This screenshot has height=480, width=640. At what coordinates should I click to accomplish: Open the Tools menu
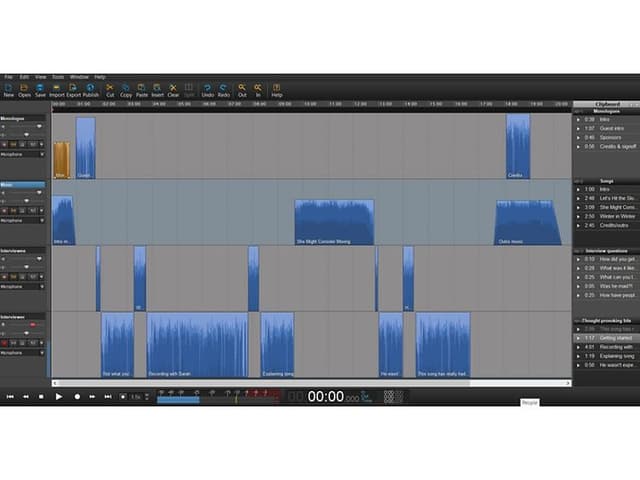(x=58, y=77)
